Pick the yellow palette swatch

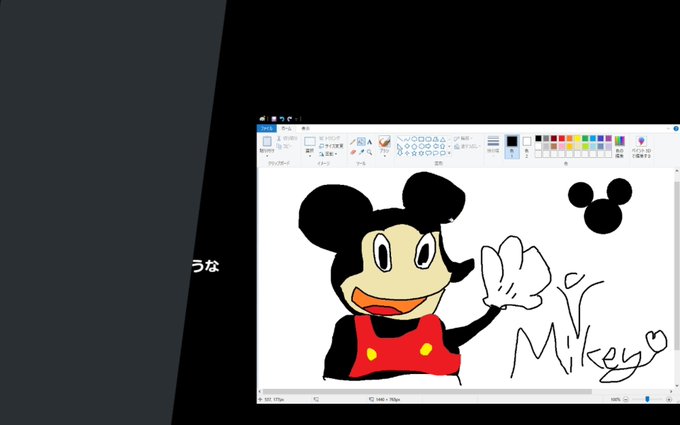coord(577,138)
